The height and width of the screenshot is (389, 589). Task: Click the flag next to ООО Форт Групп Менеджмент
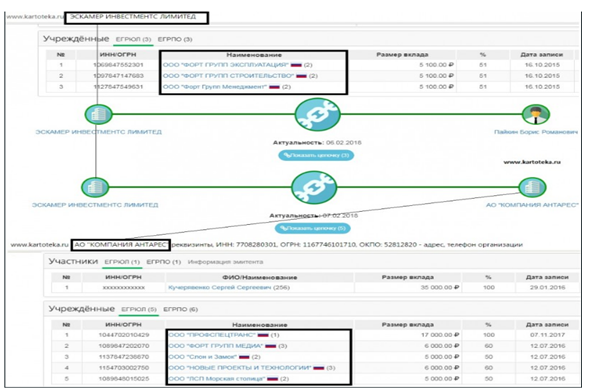(x=274, y=87)
